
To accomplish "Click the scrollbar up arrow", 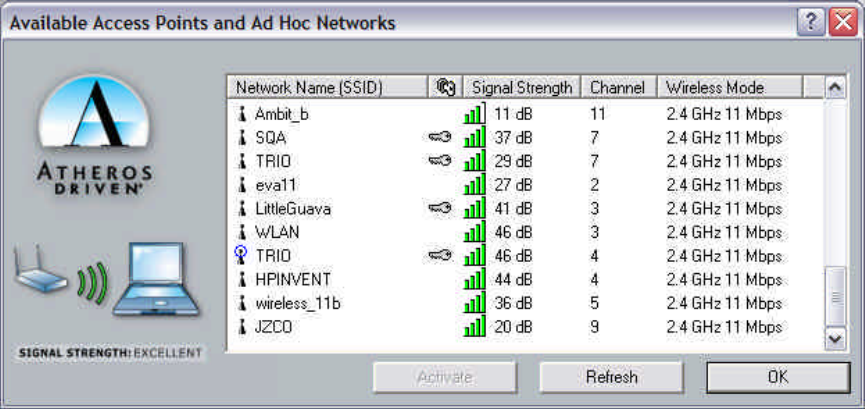I will pos(835,87).
